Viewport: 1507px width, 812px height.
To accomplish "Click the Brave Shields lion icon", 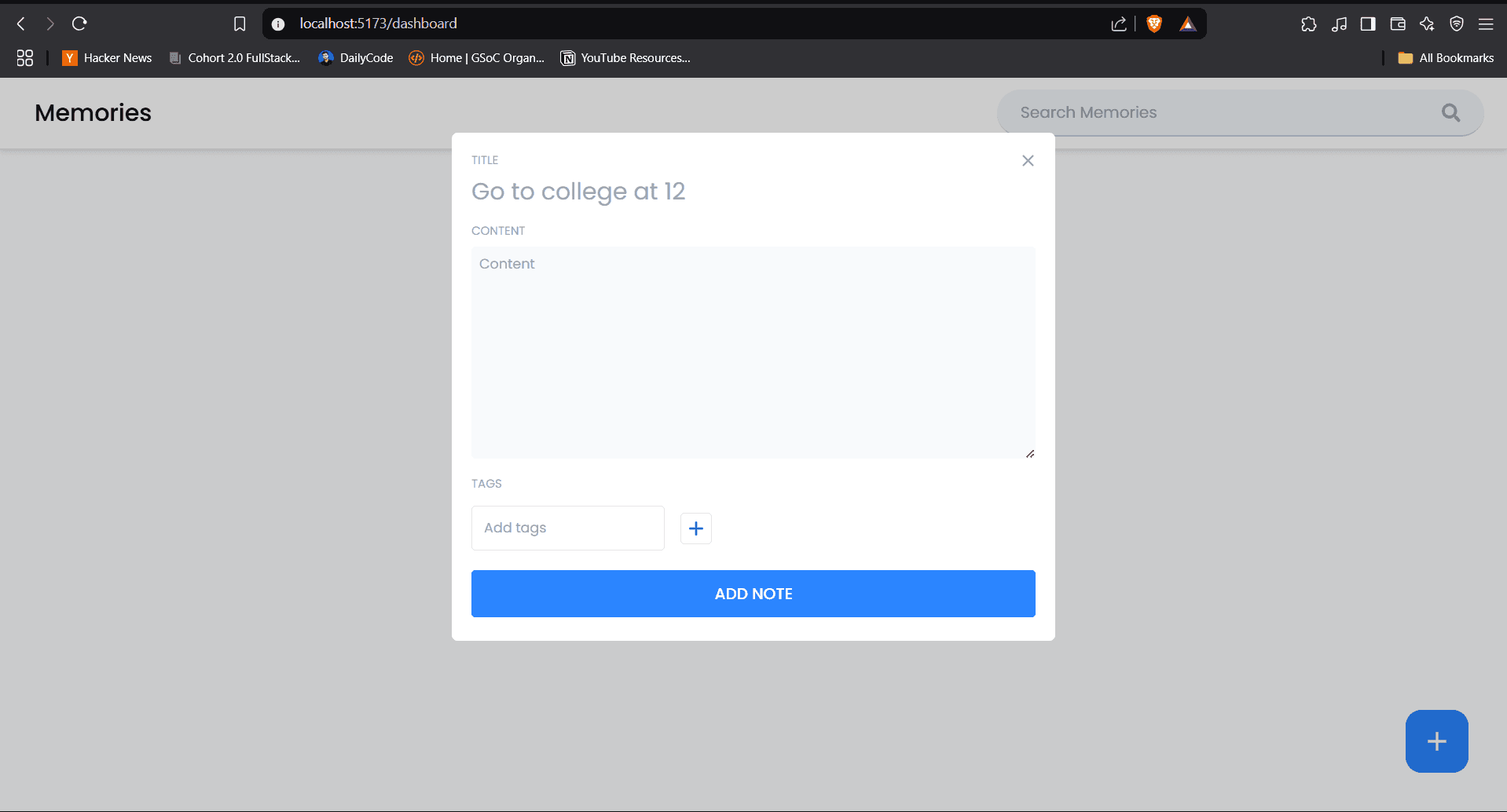I will [1153, 24].
